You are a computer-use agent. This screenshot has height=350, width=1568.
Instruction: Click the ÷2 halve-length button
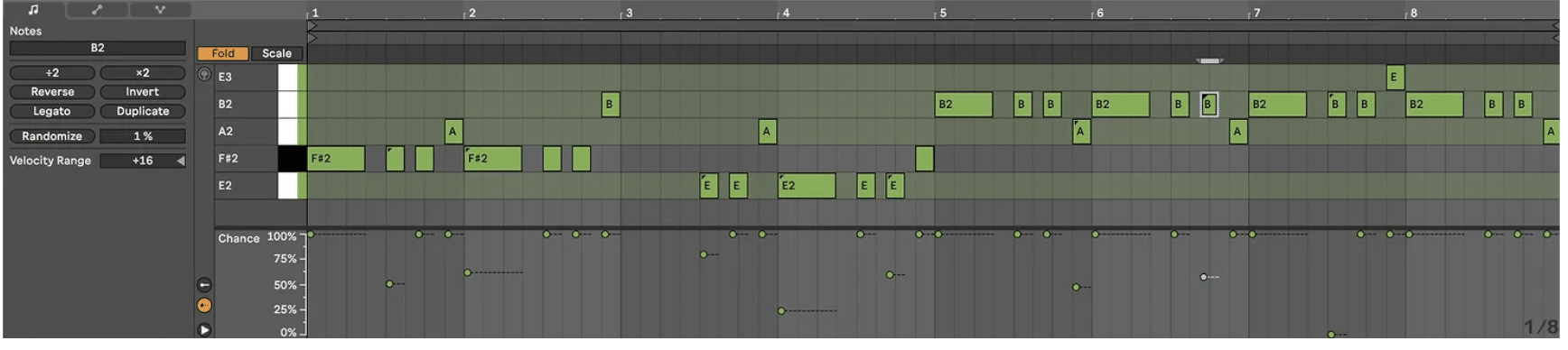click(x=52, y=73)
